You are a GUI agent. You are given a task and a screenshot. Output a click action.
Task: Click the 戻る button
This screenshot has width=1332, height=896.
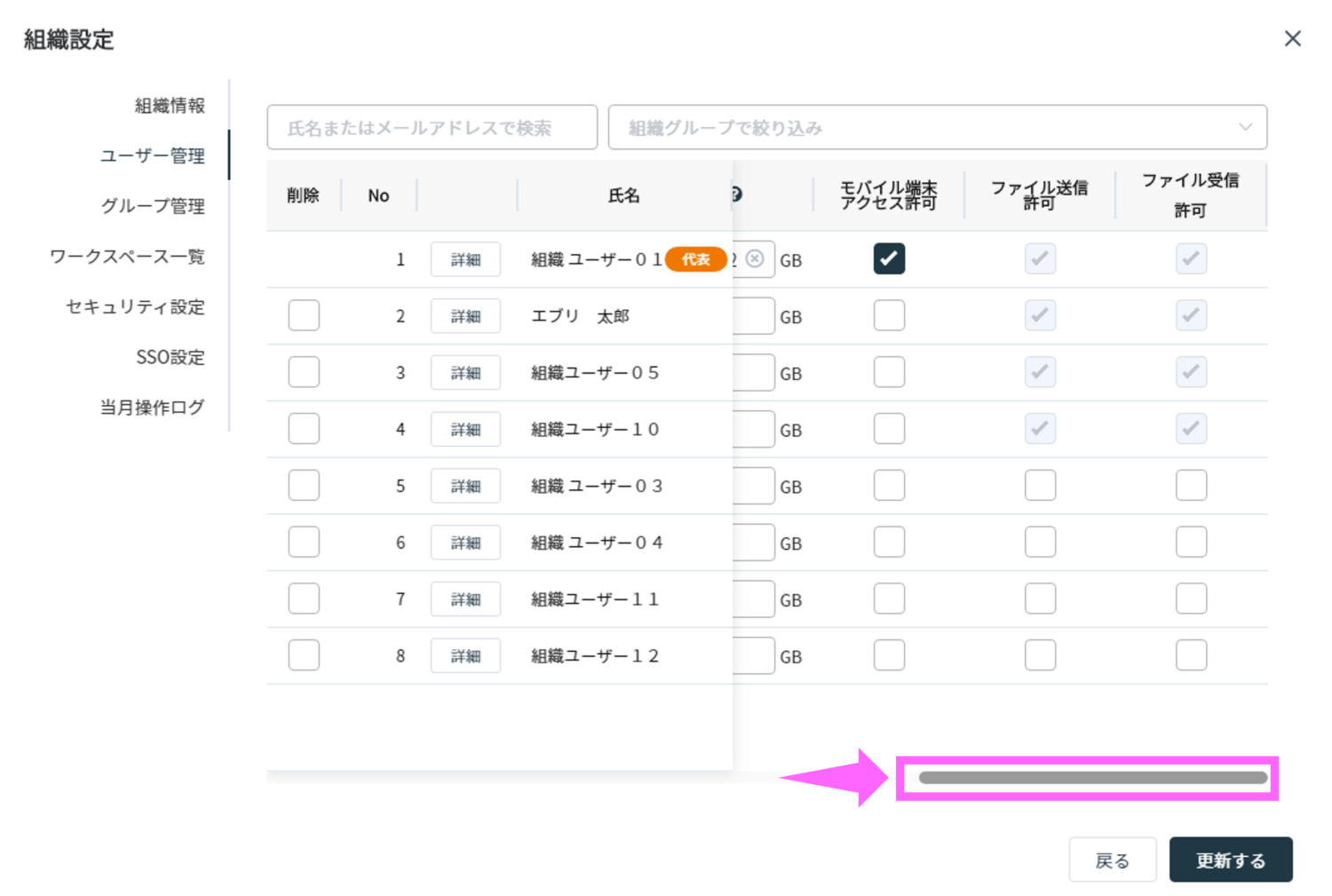[x=1112, y=860]
